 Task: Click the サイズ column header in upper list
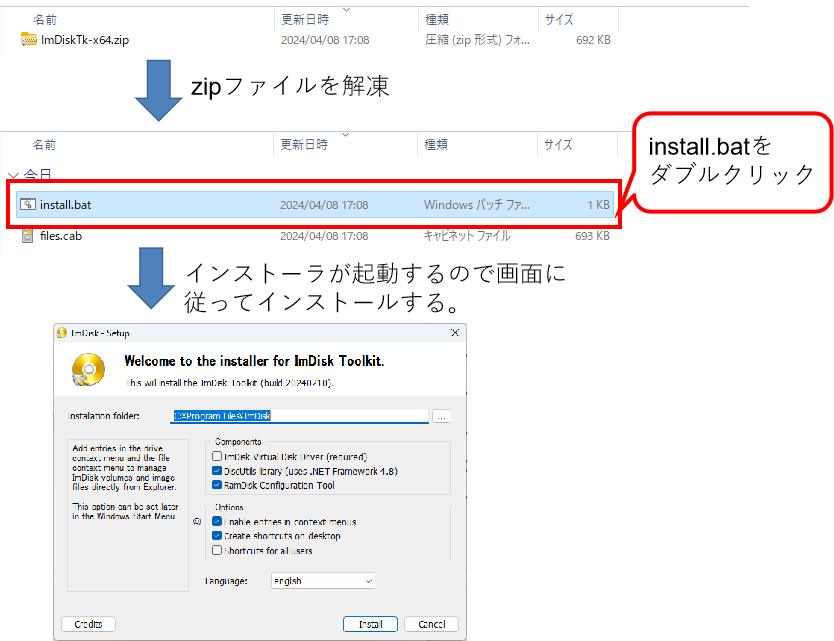click(559, 20)
